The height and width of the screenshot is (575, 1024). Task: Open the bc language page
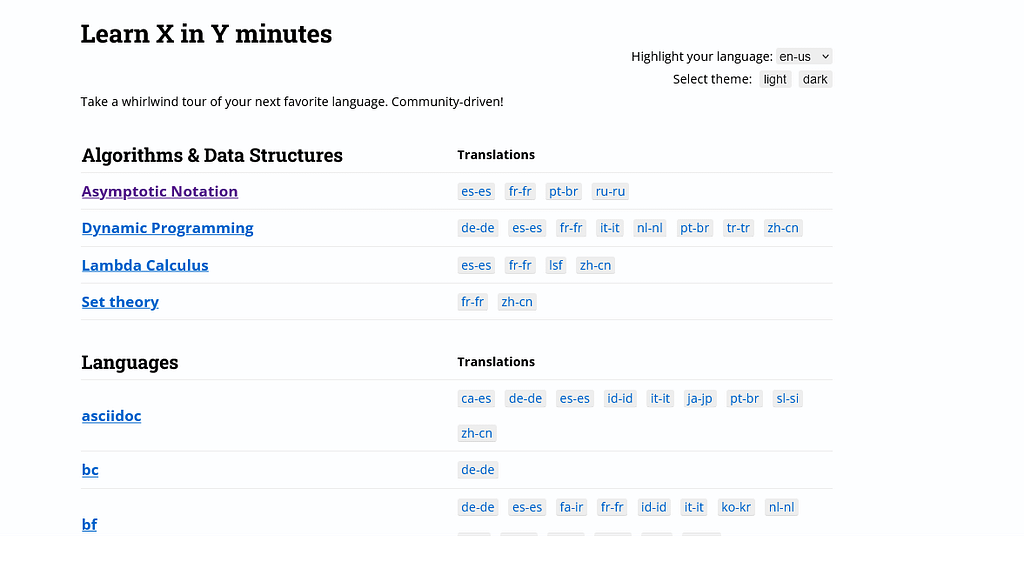point(90,470)
